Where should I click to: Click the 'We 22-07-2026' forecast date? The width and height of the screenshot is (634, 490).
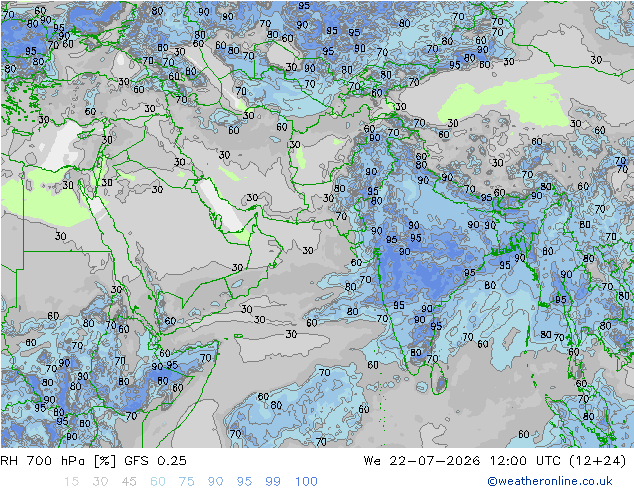[422, 461]
